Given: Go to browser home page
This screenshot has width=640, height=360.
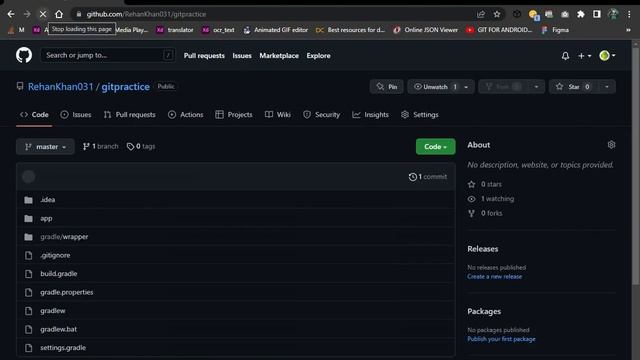Looking at the screenshot, I should tap(59, 14).
